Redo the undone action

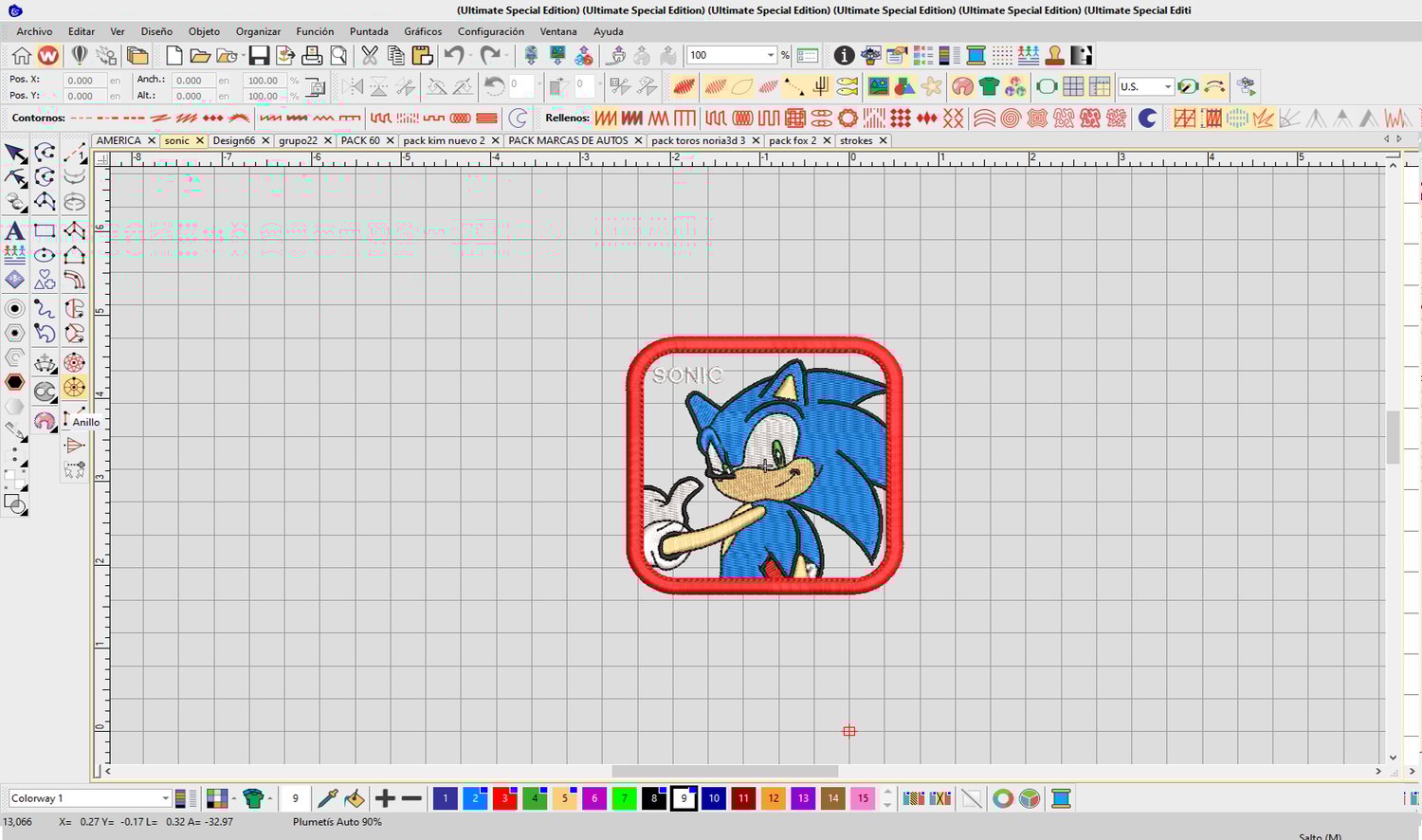[x=490, y=55]
